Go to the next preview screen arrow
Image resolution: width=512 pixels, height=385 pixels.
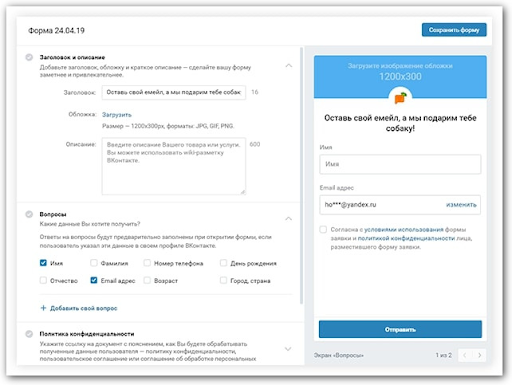pyautogui.click(x=479, y=355)
